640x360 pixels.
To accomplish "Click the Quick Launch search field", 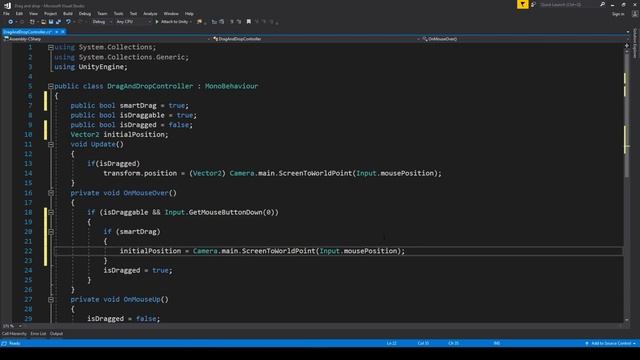I will pos(569,4).
